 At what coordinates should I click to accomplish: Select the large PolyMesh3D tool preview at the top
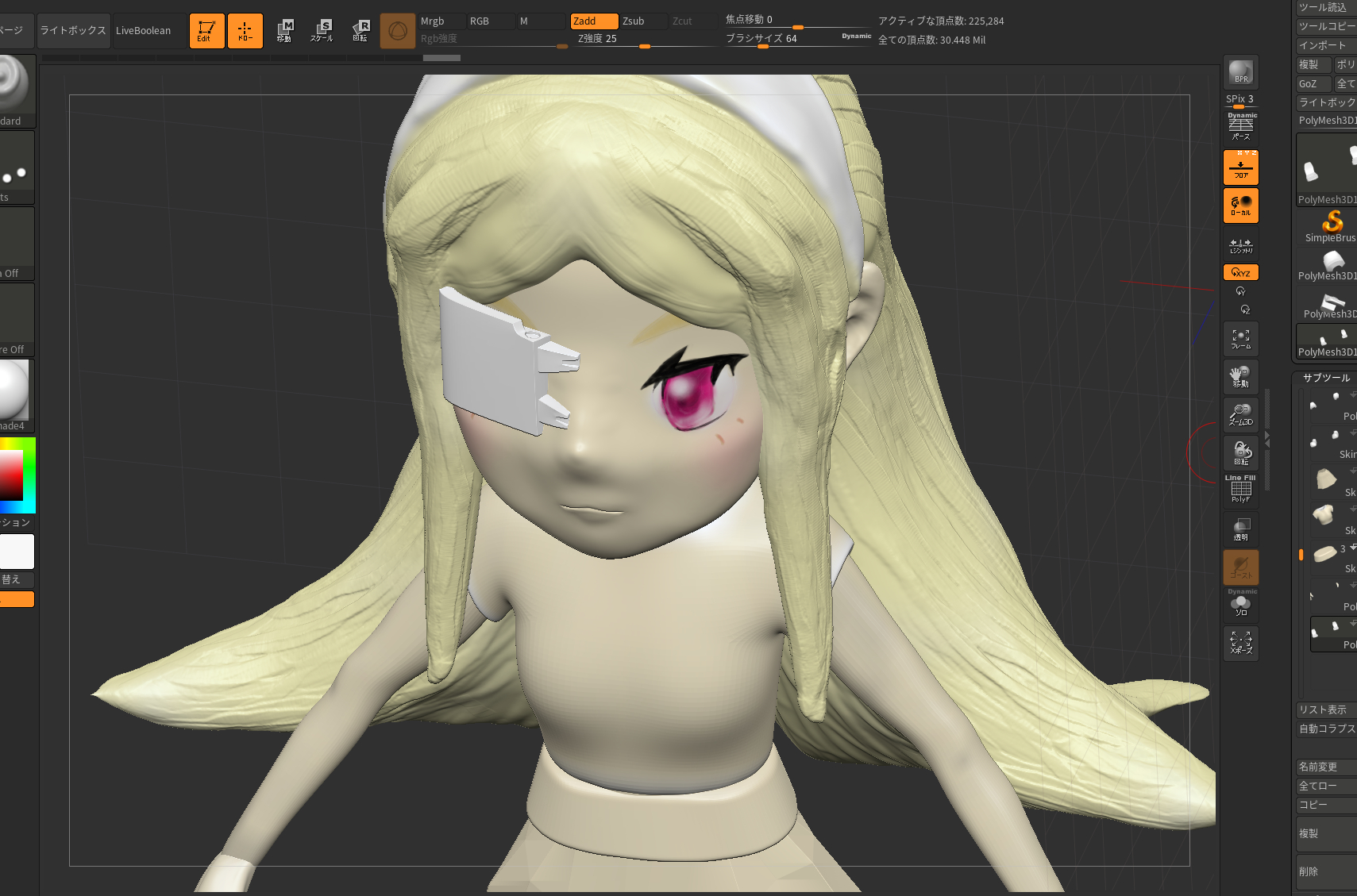[1326, 169]
